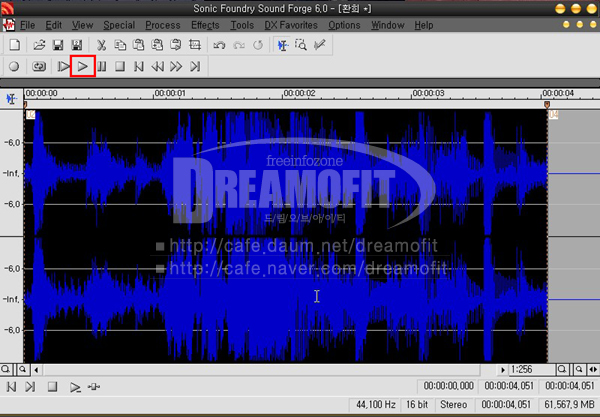Click the selection start time 00:00:00,000
Image resolution: width=600 pixels, height=417 pixels.
click(x=448, y=386)
